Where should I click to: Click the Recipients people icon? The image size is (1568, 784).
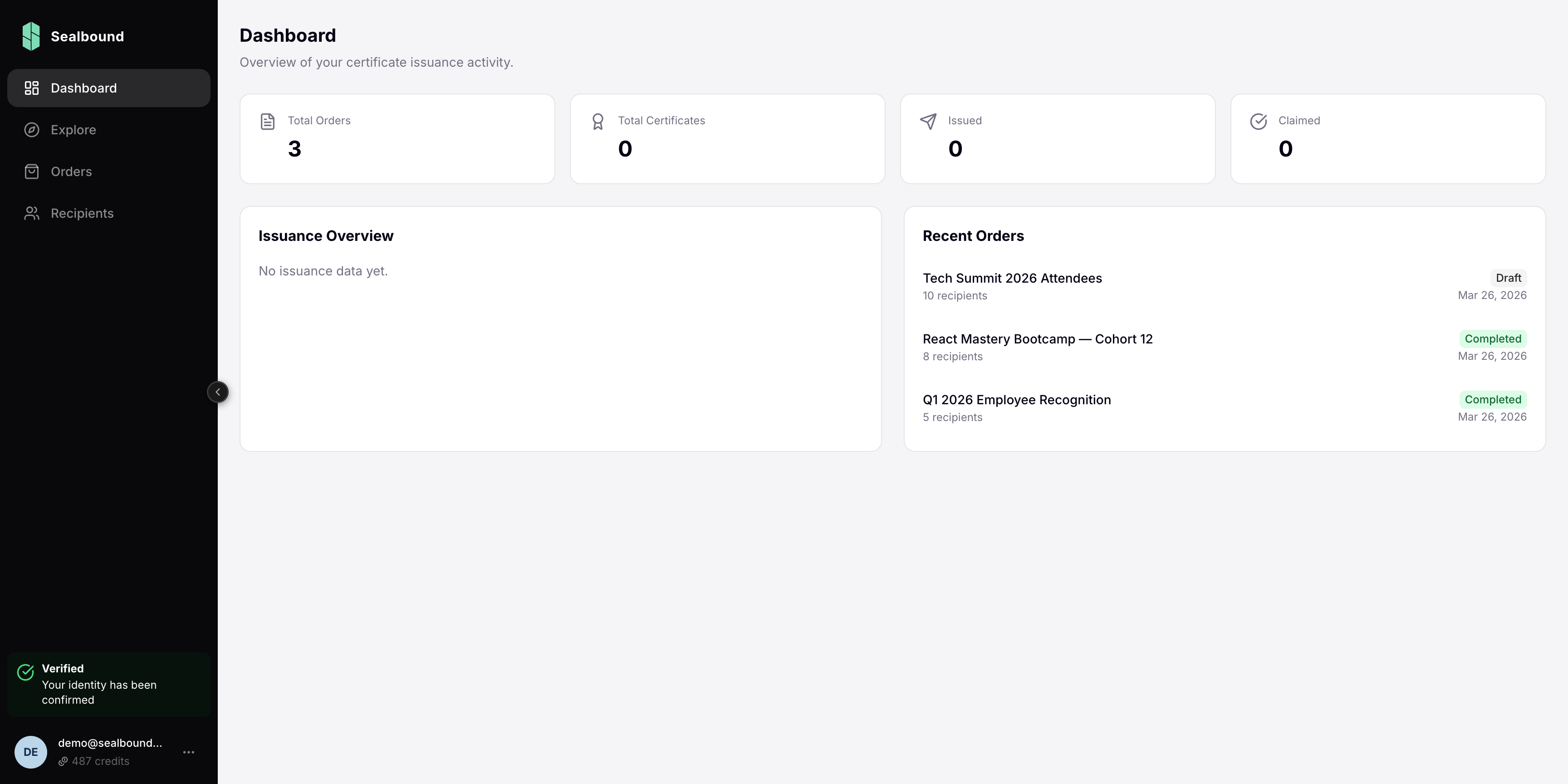pyautogui.click(x=32, y=213)
